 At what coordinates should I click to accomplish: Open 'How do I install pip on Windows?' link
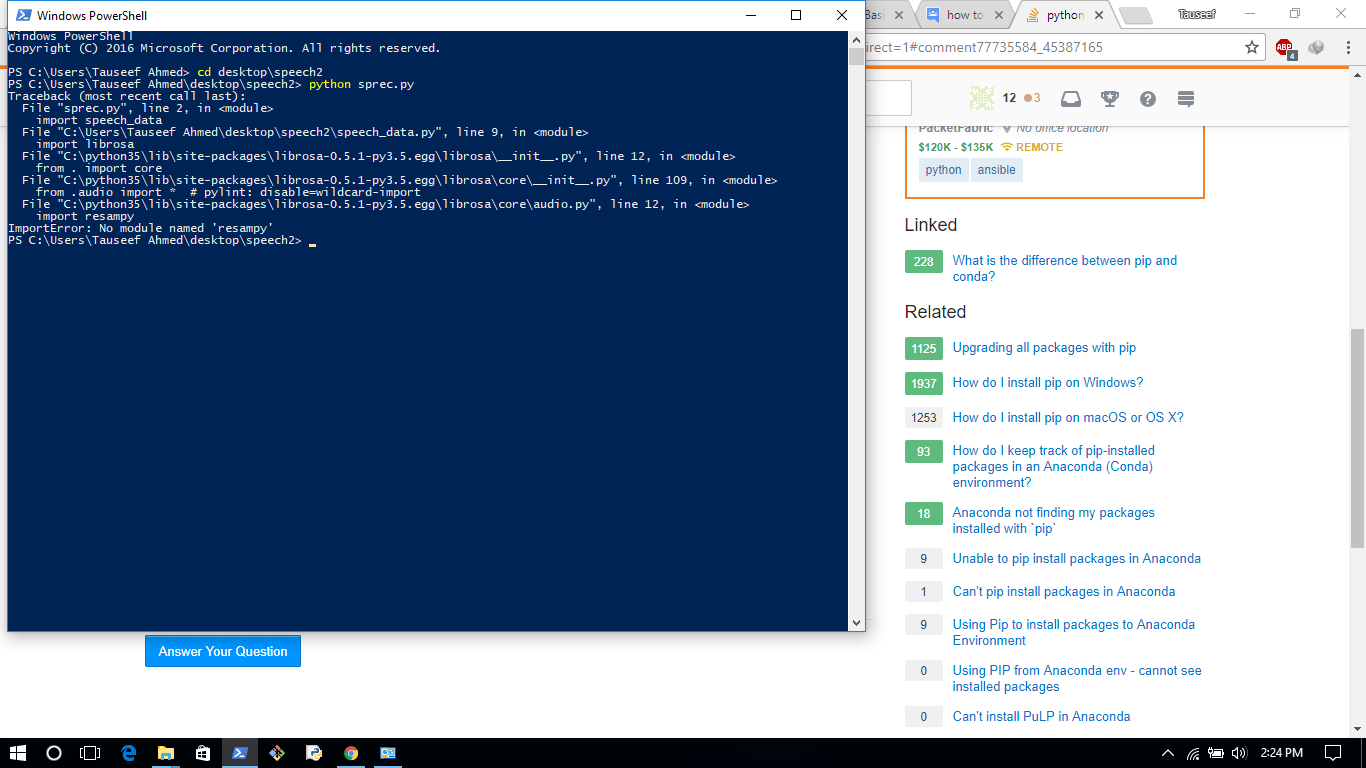1047,383
